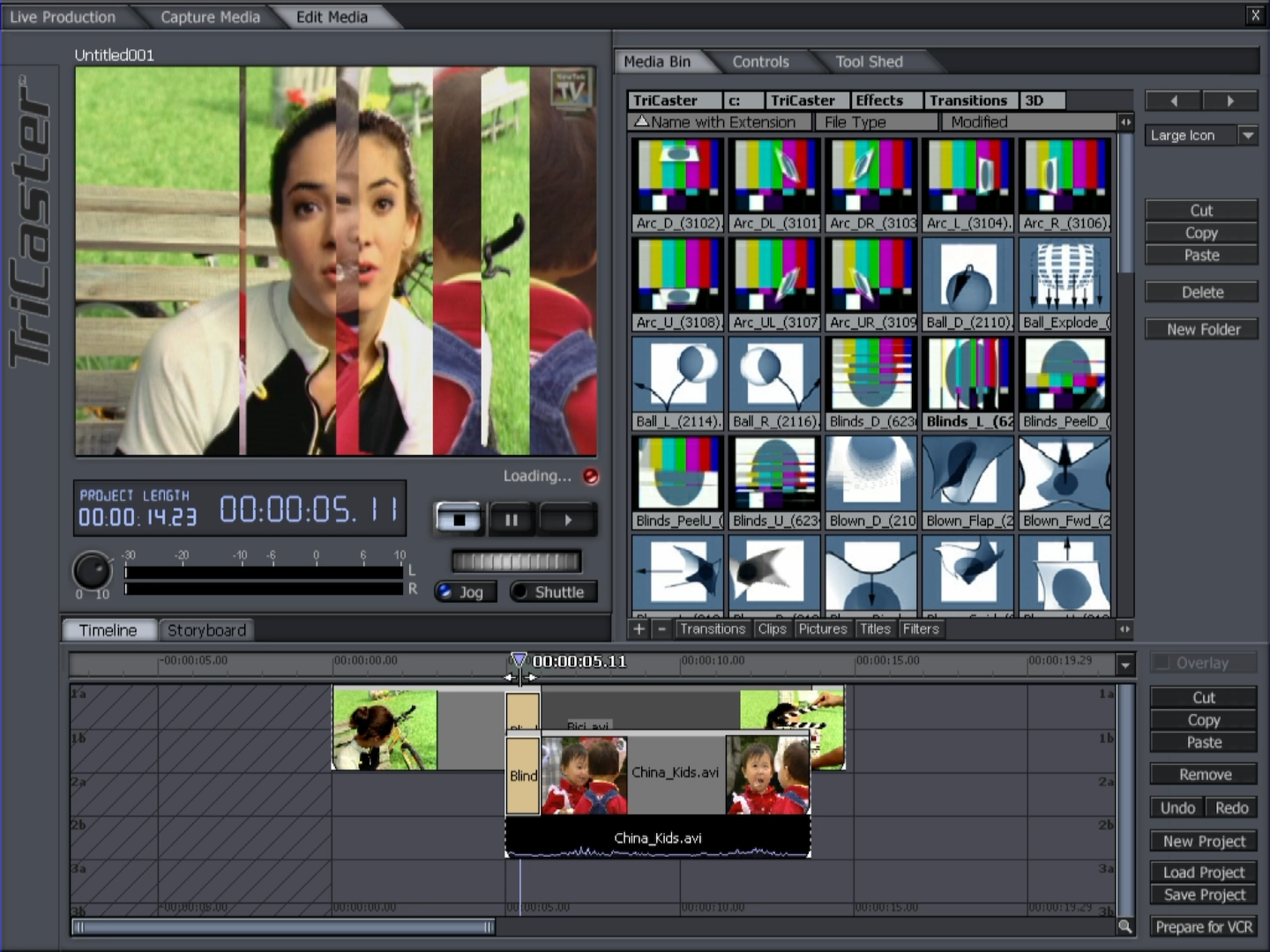Select the Arc_R_(3106) transition thumbnail
This screenshot has width=1270, height=952.
click(x=1065, y=185)
